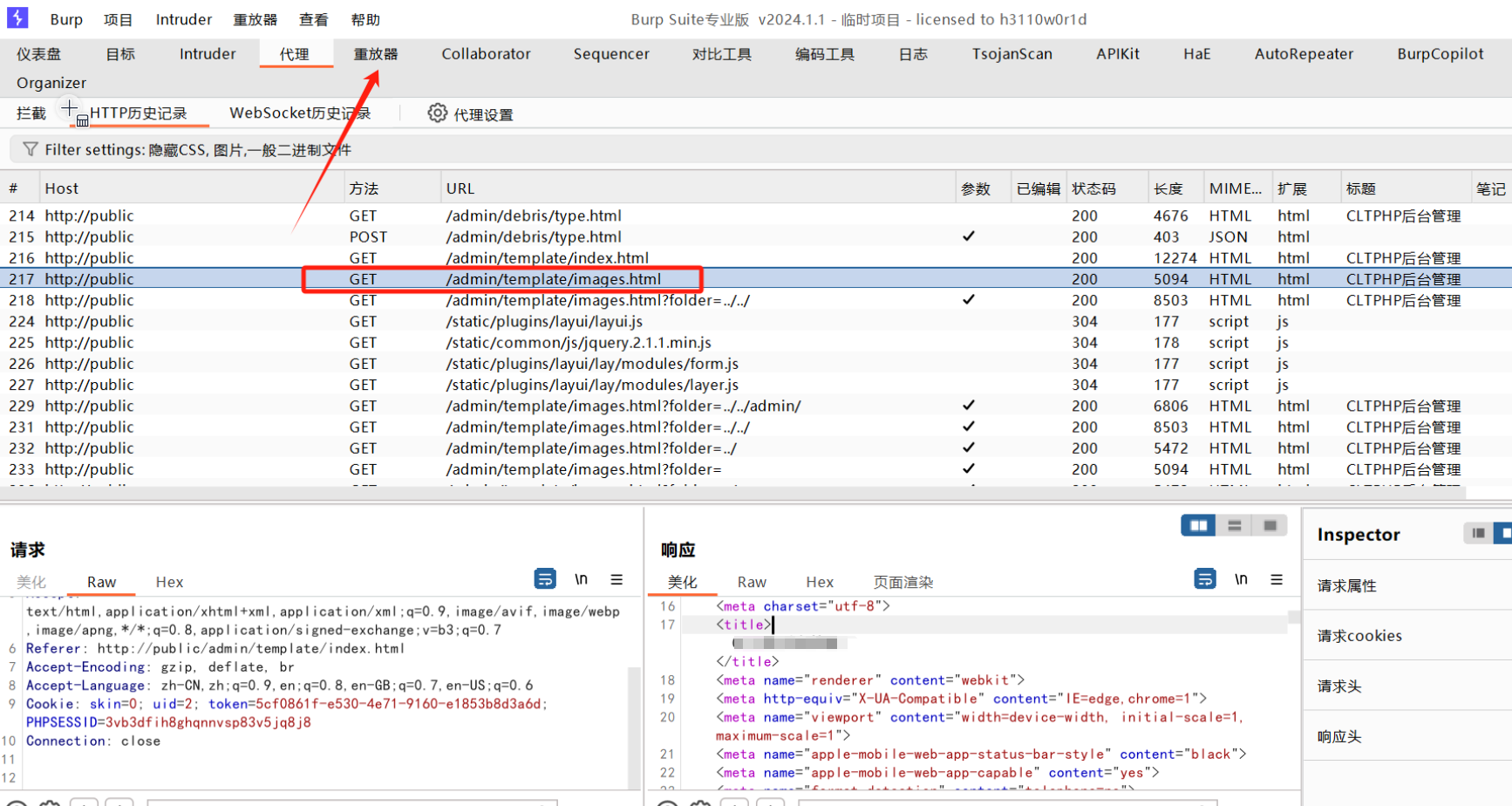Click the response pane word-wrap icon
The image size is (1512, 806).
click(x=1205, y=579)
